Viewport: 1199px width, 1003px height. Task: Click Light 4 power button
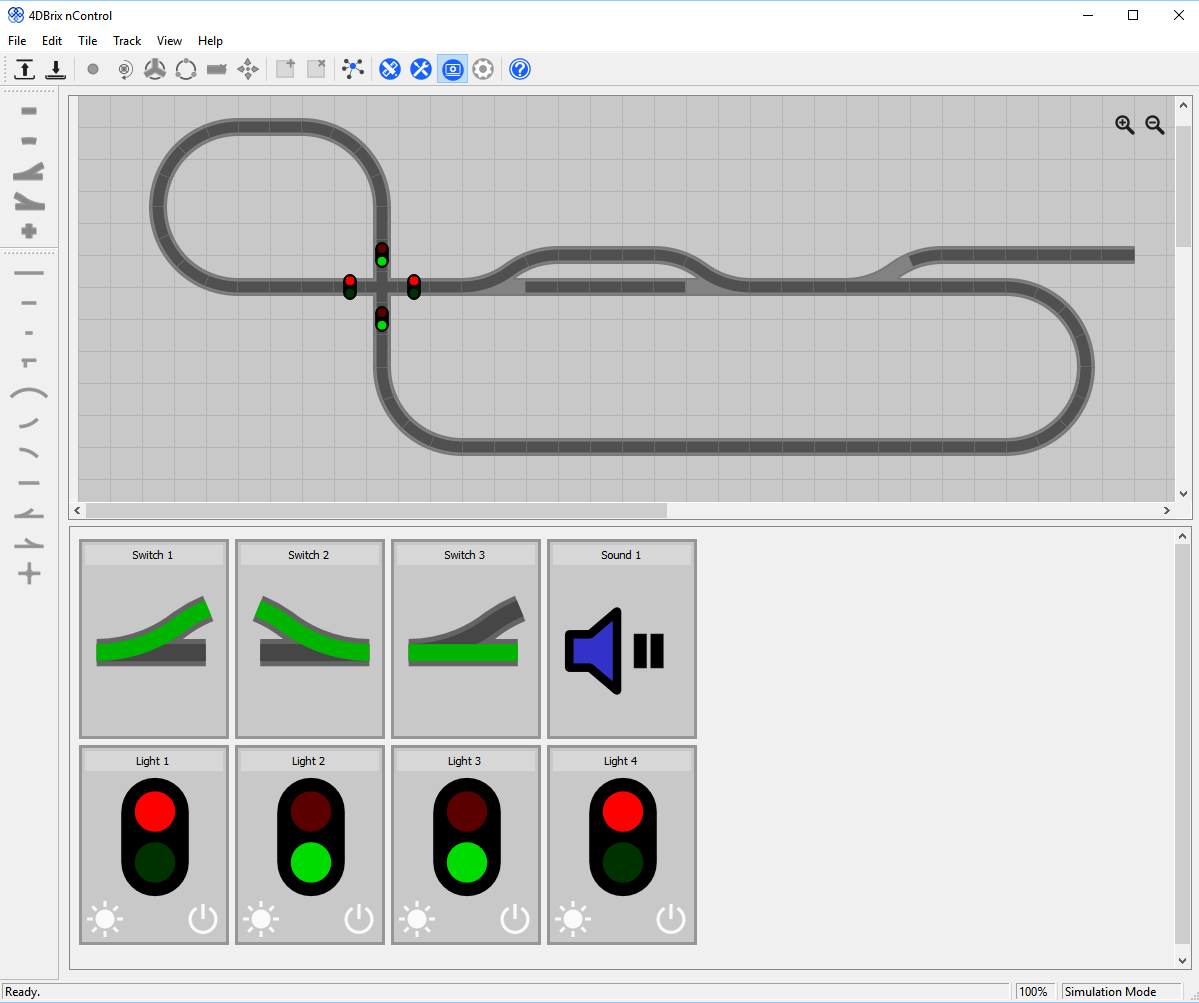tap(671, 919)
